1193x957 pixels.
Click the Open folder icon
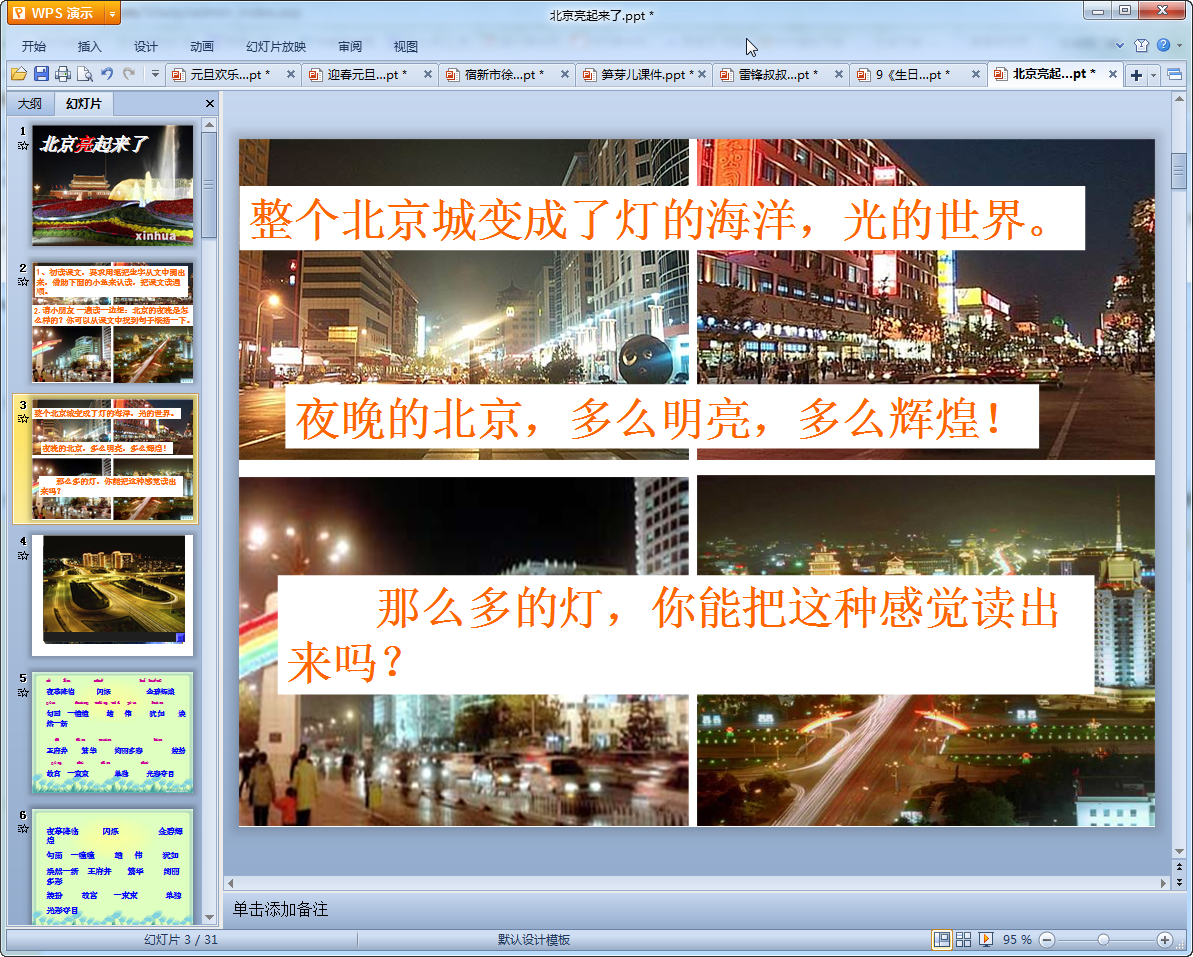coord(19,74)
